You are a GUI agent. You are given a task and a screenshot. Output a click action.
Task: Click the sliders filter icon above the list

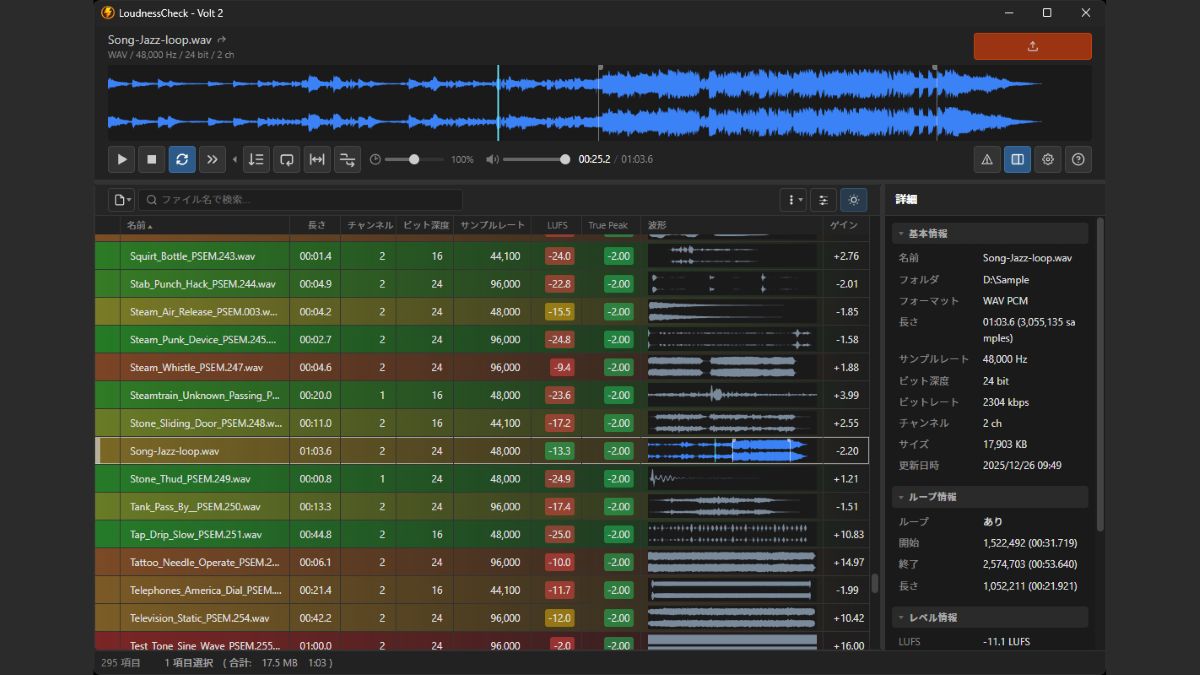(823, 200)
